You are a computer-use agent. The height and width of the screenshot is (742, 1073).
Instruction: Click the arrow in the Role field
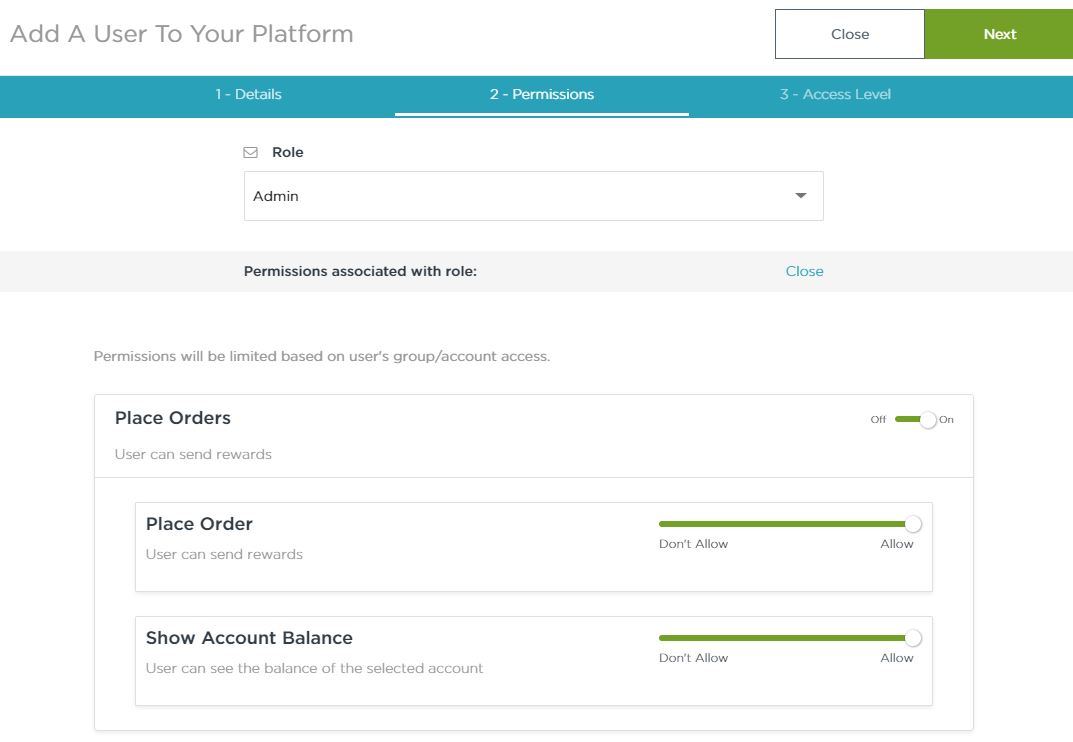tap(800, 196)
